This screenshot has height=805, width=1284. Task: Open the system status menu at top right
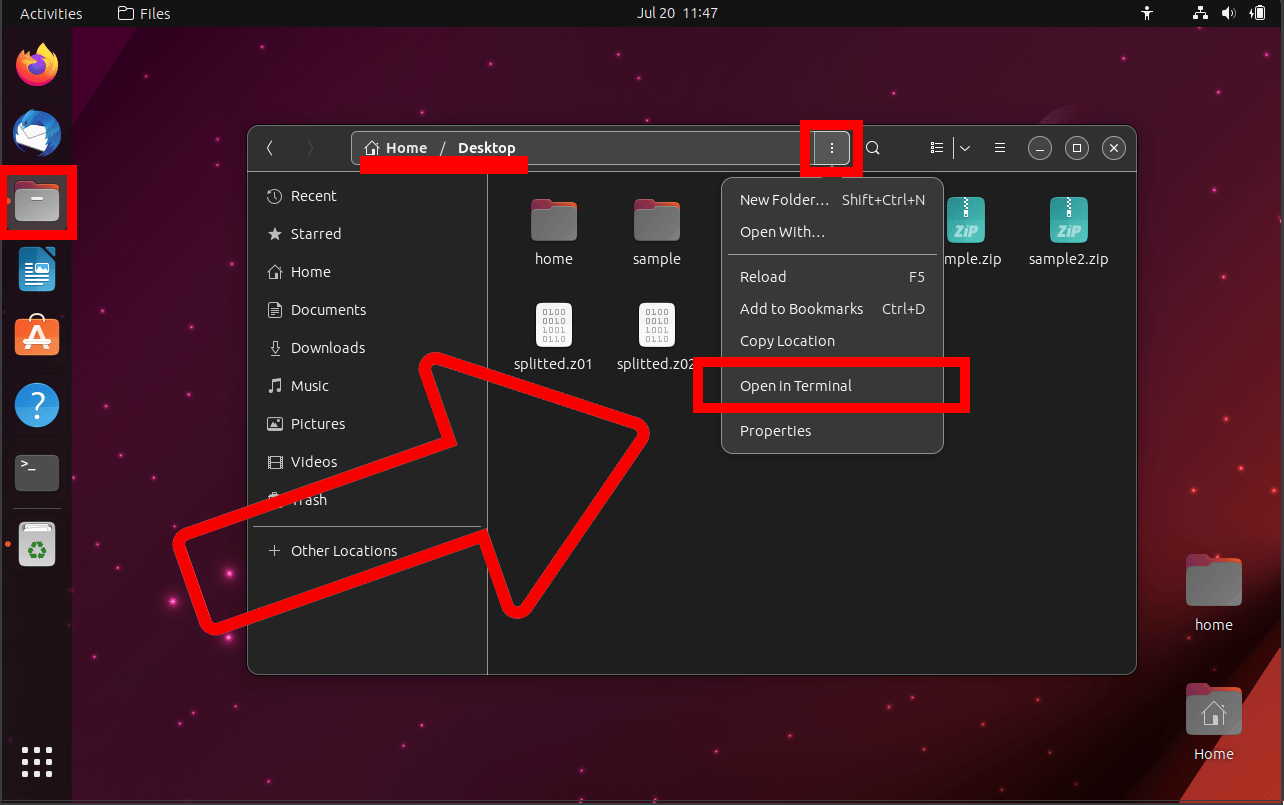[1258, 13]
